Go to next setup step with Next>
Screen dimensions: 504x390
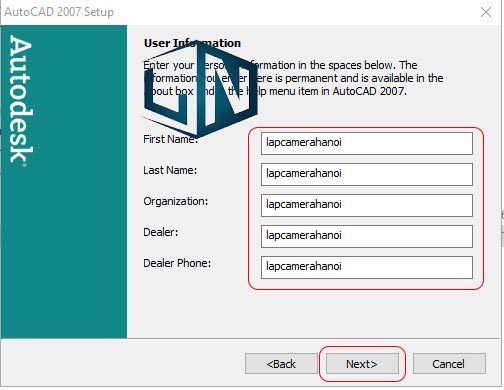362,364
